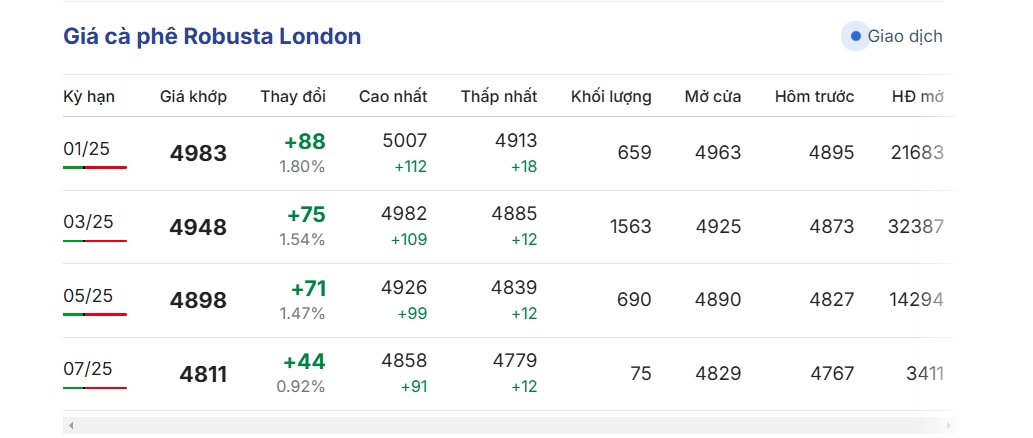Click the Hôm trước column header
1033x438 pixels.
pyautogui.click(x=814, y=97)
